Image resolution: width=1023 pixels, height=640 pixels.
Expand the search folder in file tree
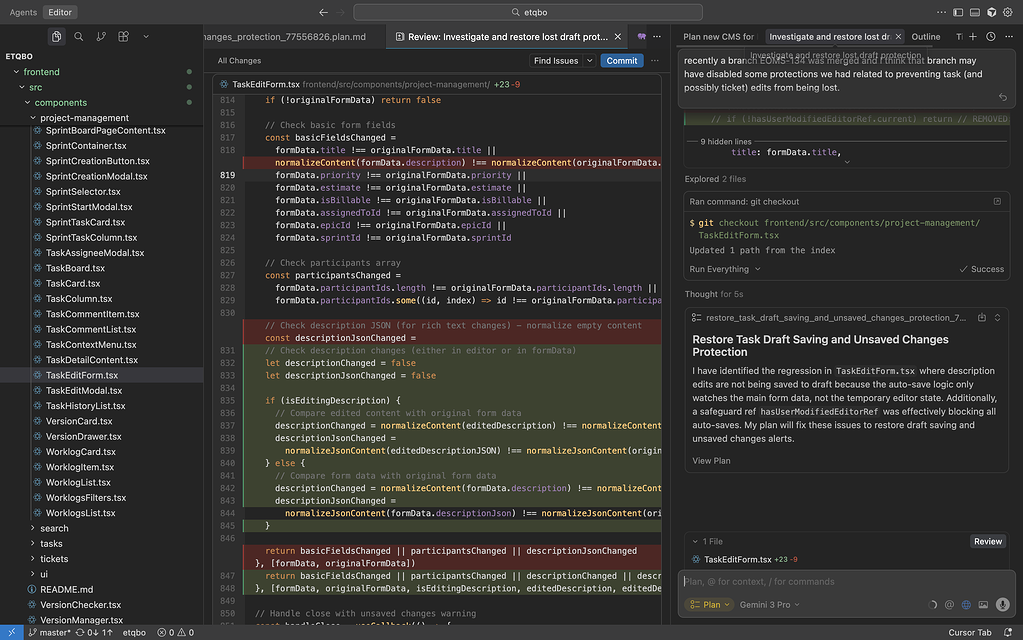[54, 528]
